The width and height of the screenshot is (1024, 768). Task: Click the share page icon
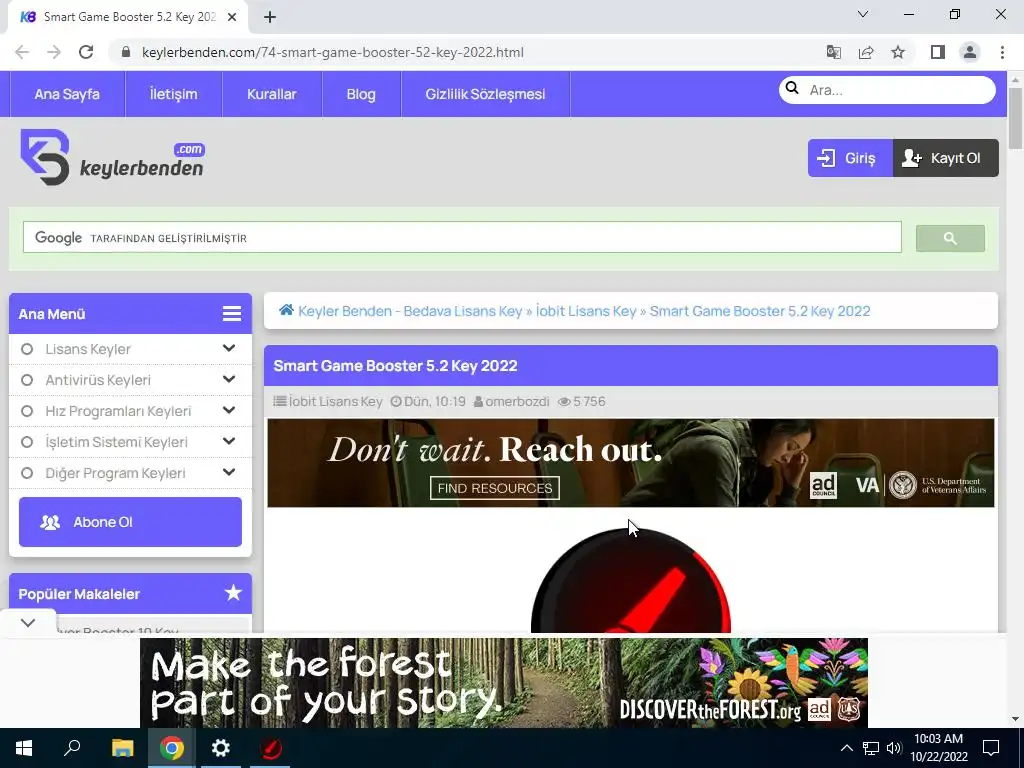coord(866,52)
